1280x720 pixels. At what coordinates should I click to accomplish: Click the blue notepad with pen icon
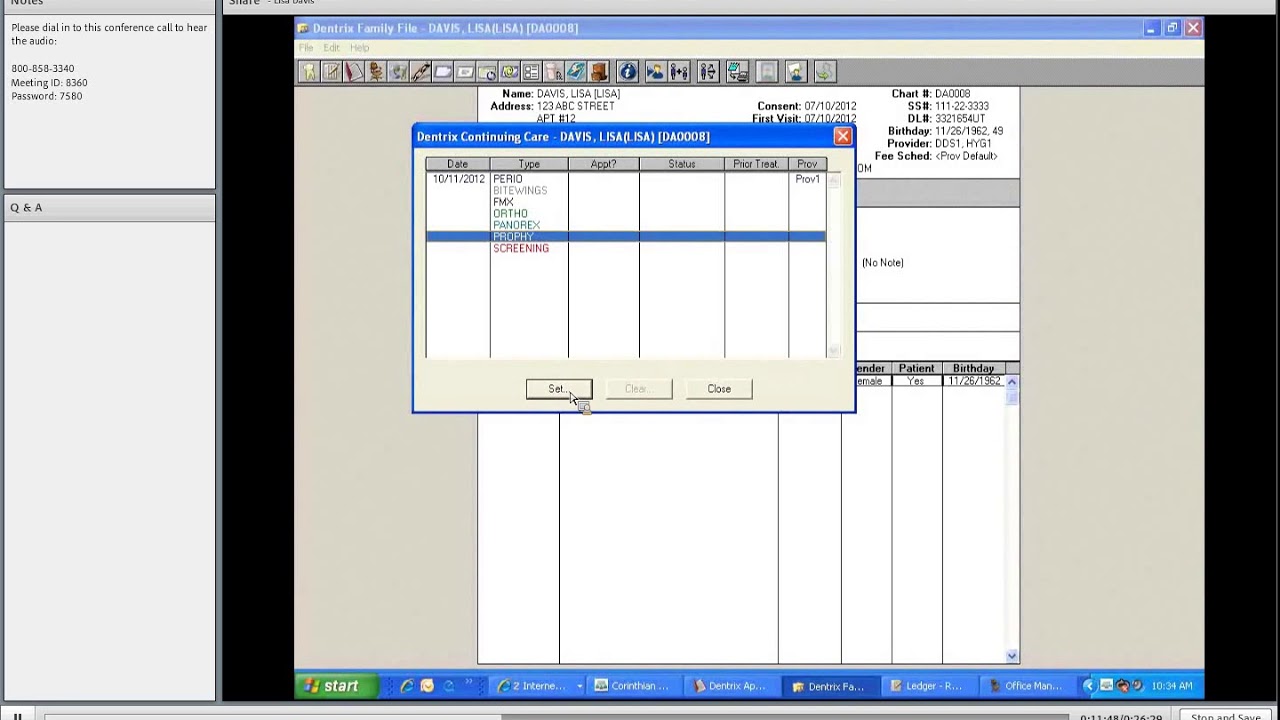576,72
